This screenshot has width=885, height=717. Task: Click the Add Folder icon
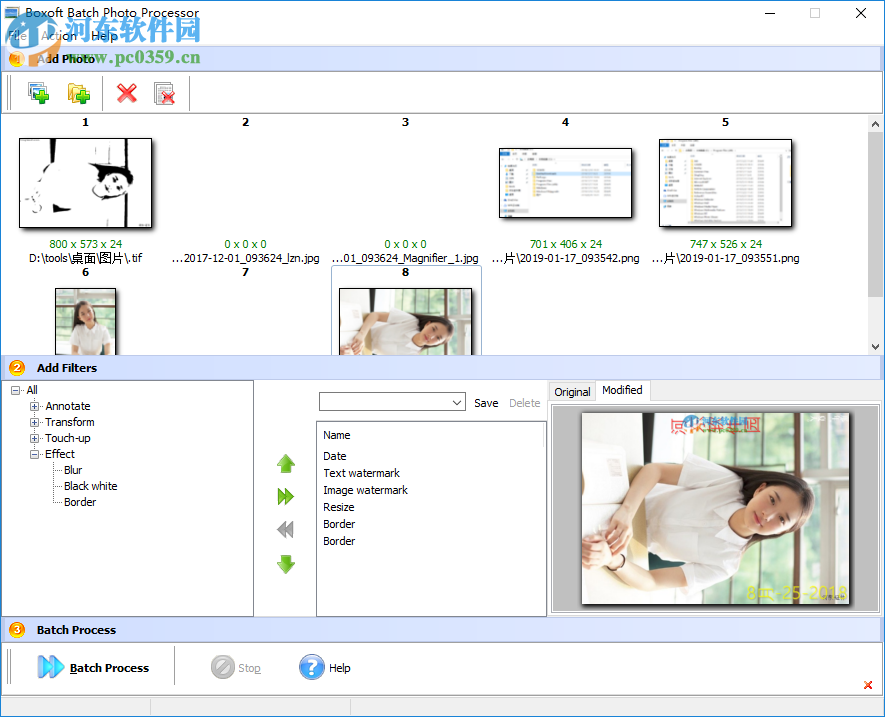click(79, 92)
